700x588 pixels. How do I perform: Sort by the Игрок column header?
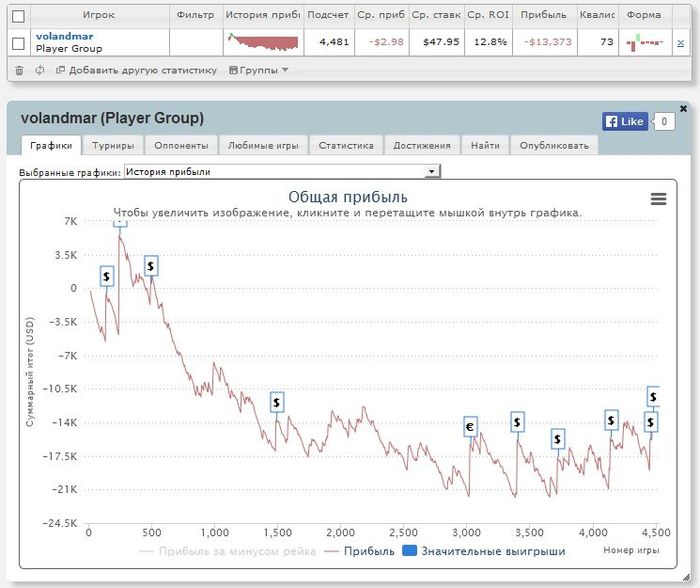point(99,15)
